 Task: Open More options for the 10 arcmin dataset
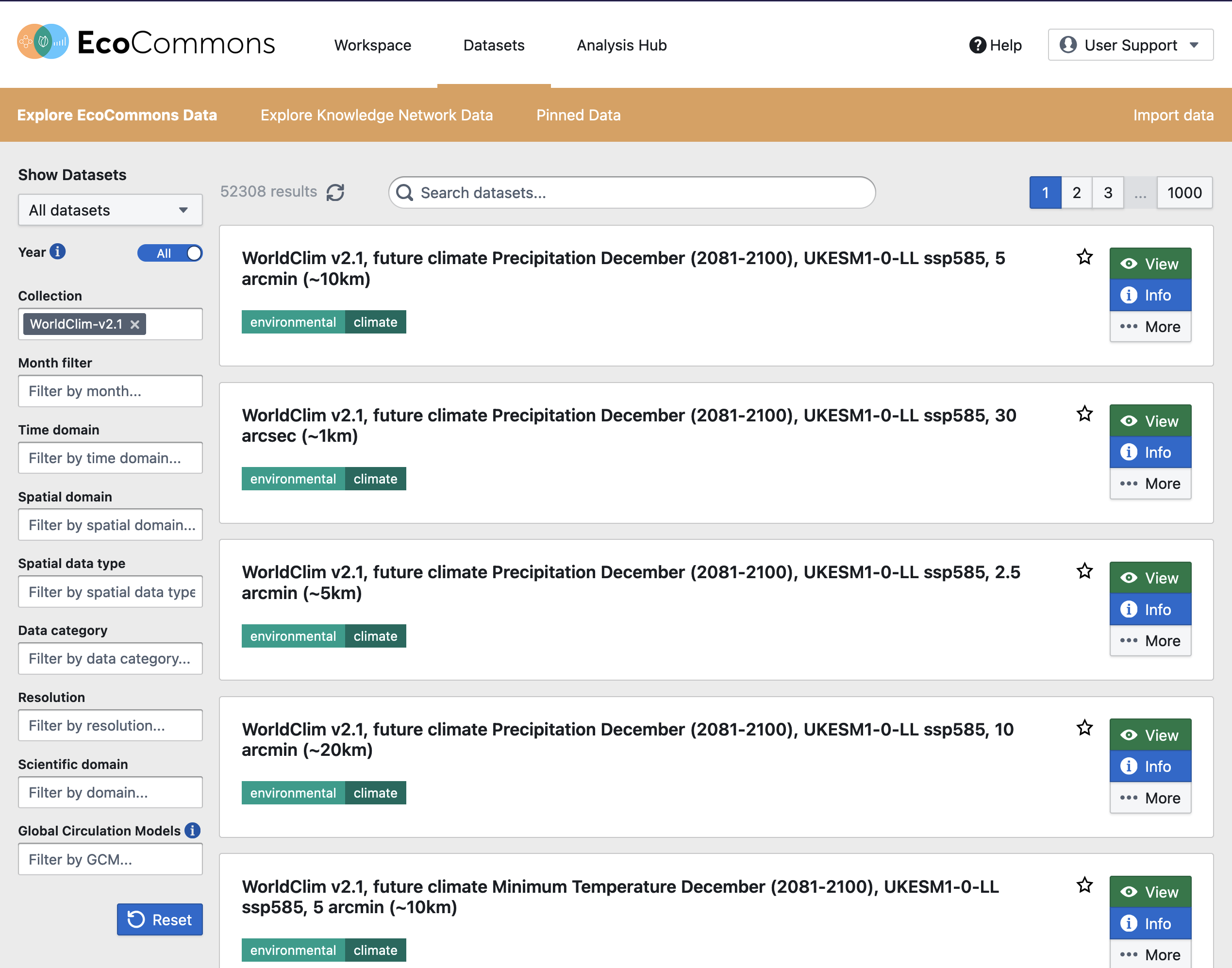point(1150,798)
